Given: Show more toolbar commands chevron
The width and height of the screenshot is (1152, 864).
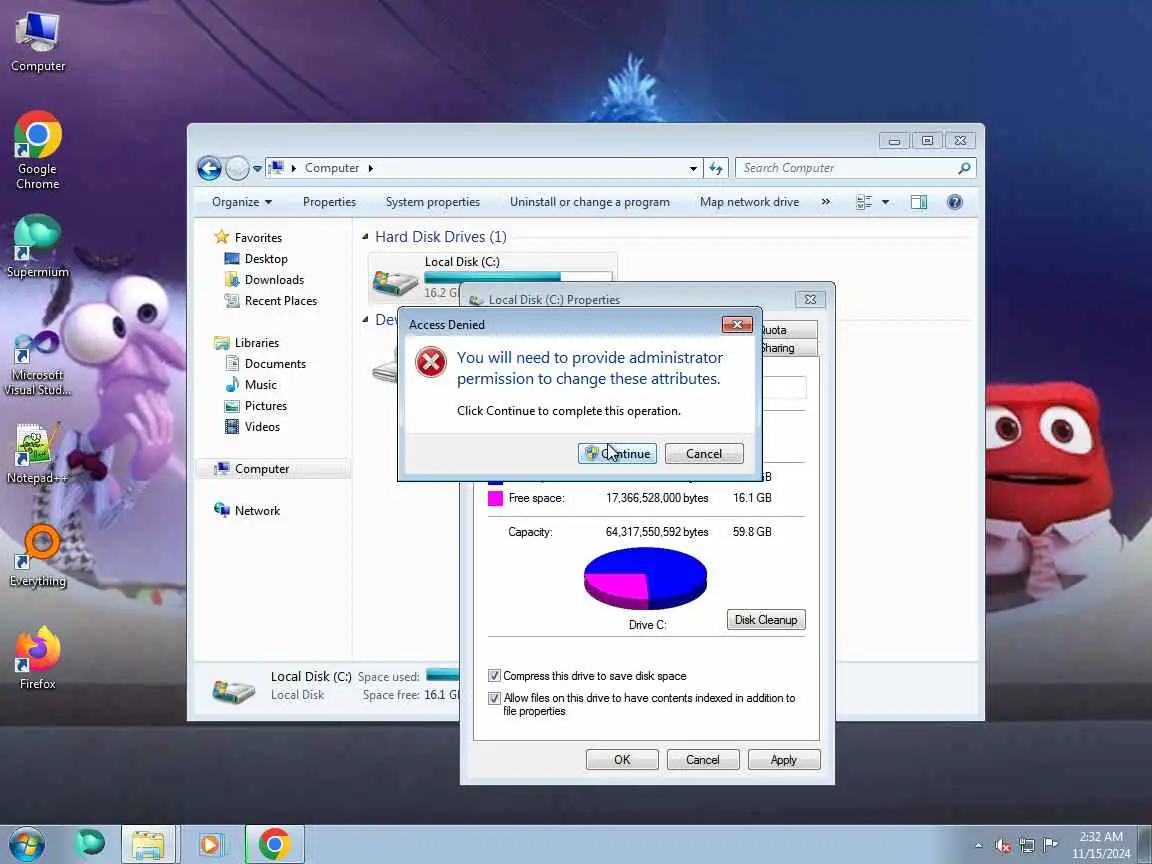Looking at the screenshot, I should click(x=826, y=202).
